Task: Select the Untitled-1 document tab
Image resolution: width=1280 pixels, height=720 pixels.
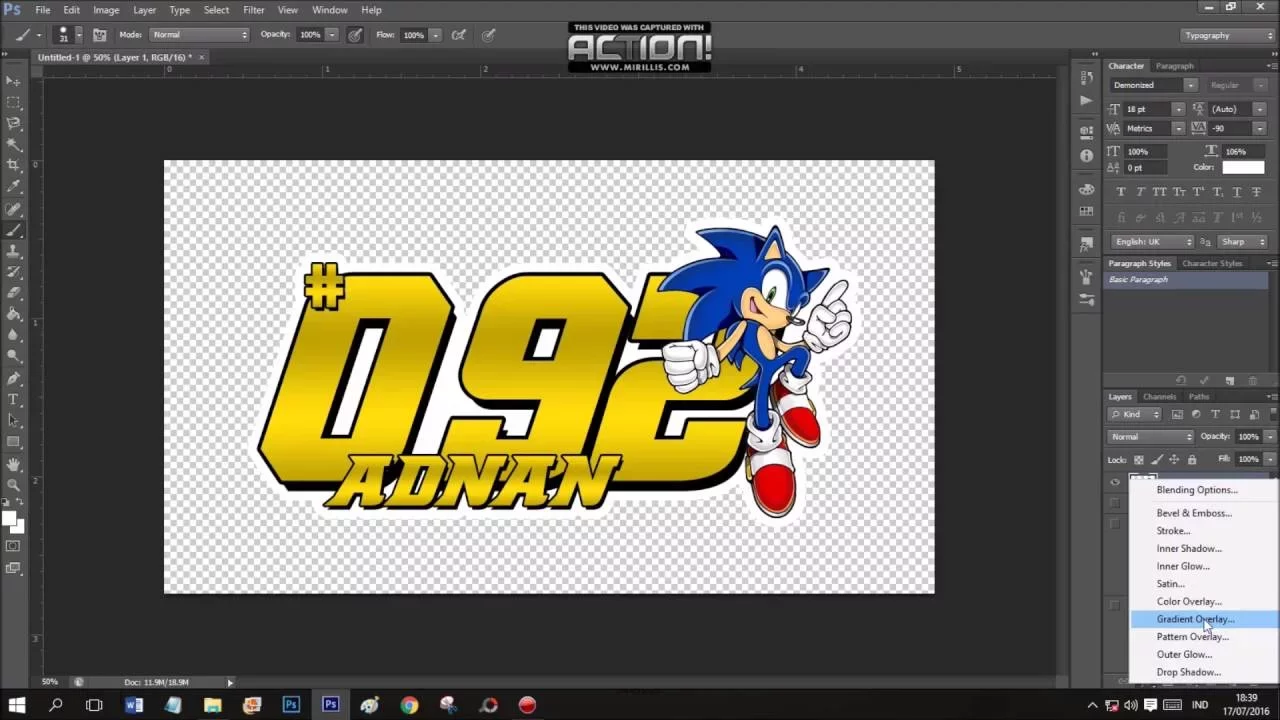Action: coord(120,57)
